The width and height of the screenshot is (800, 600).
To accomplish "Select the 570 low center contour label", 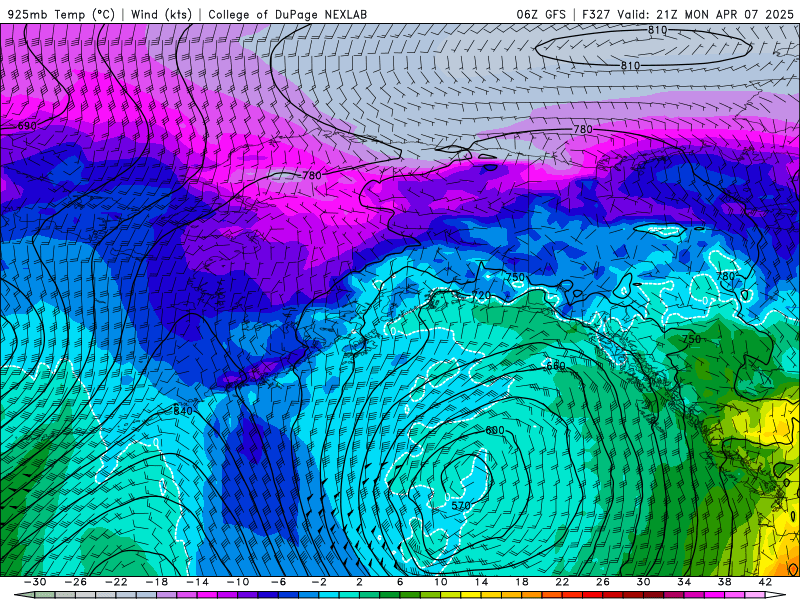I will tap(461, 506).
